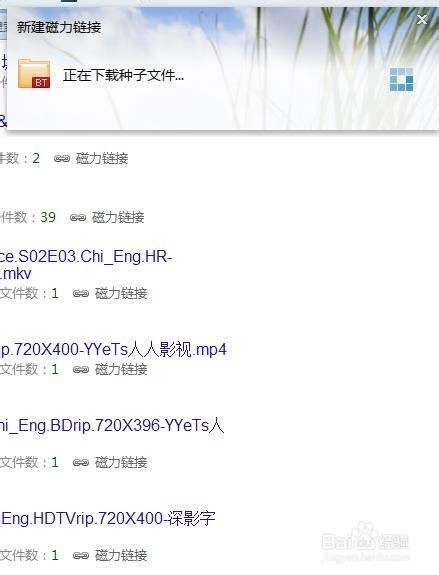Screen dimensions: 439x575
Task: Click the chain icon under the mp4 title
Action: coord(81,369)
